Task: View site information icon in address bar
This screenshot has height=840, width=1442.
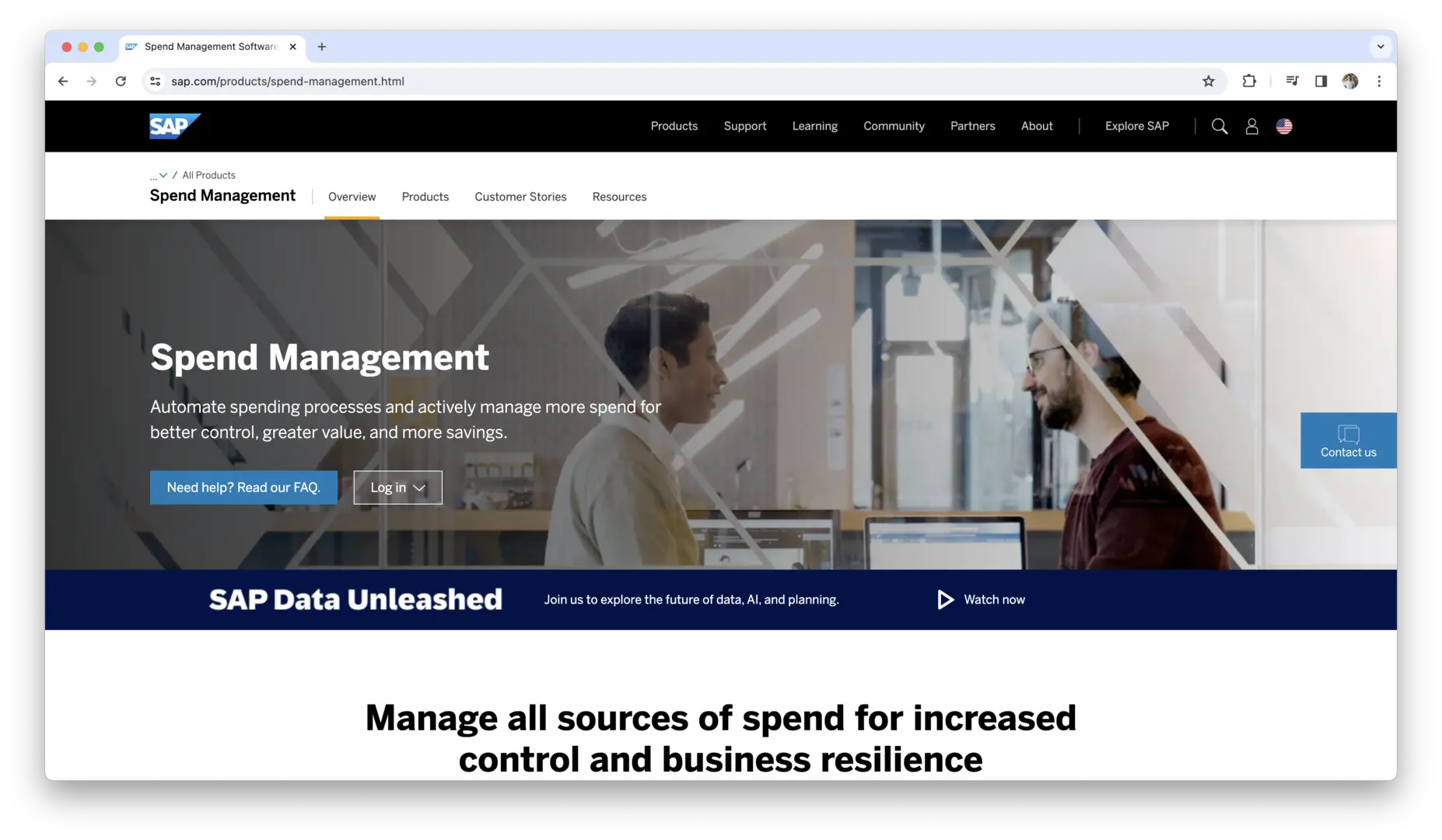Action: tap(156, 81)
